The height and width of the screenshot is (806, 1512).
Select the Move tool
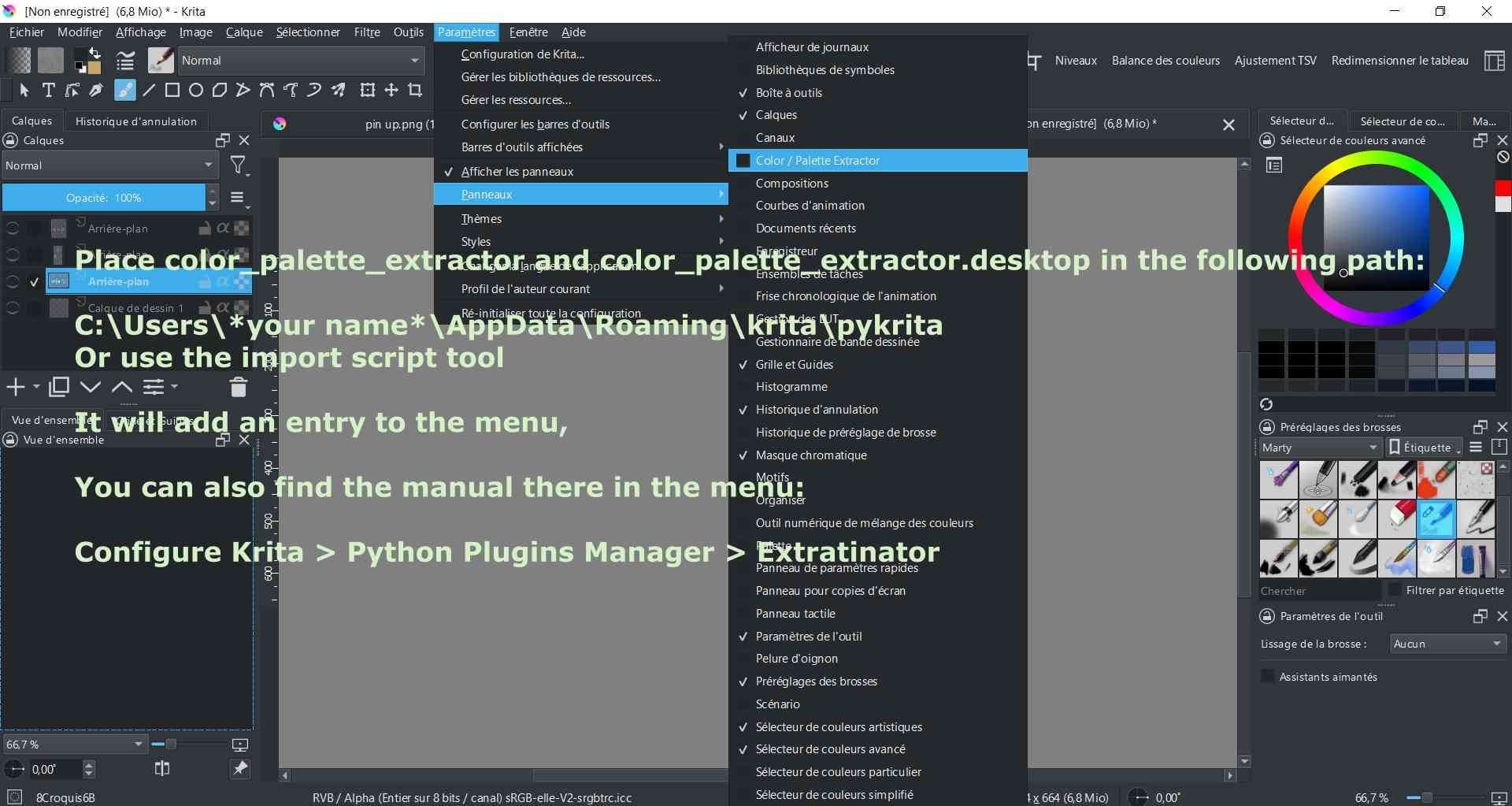coord(391,90)
